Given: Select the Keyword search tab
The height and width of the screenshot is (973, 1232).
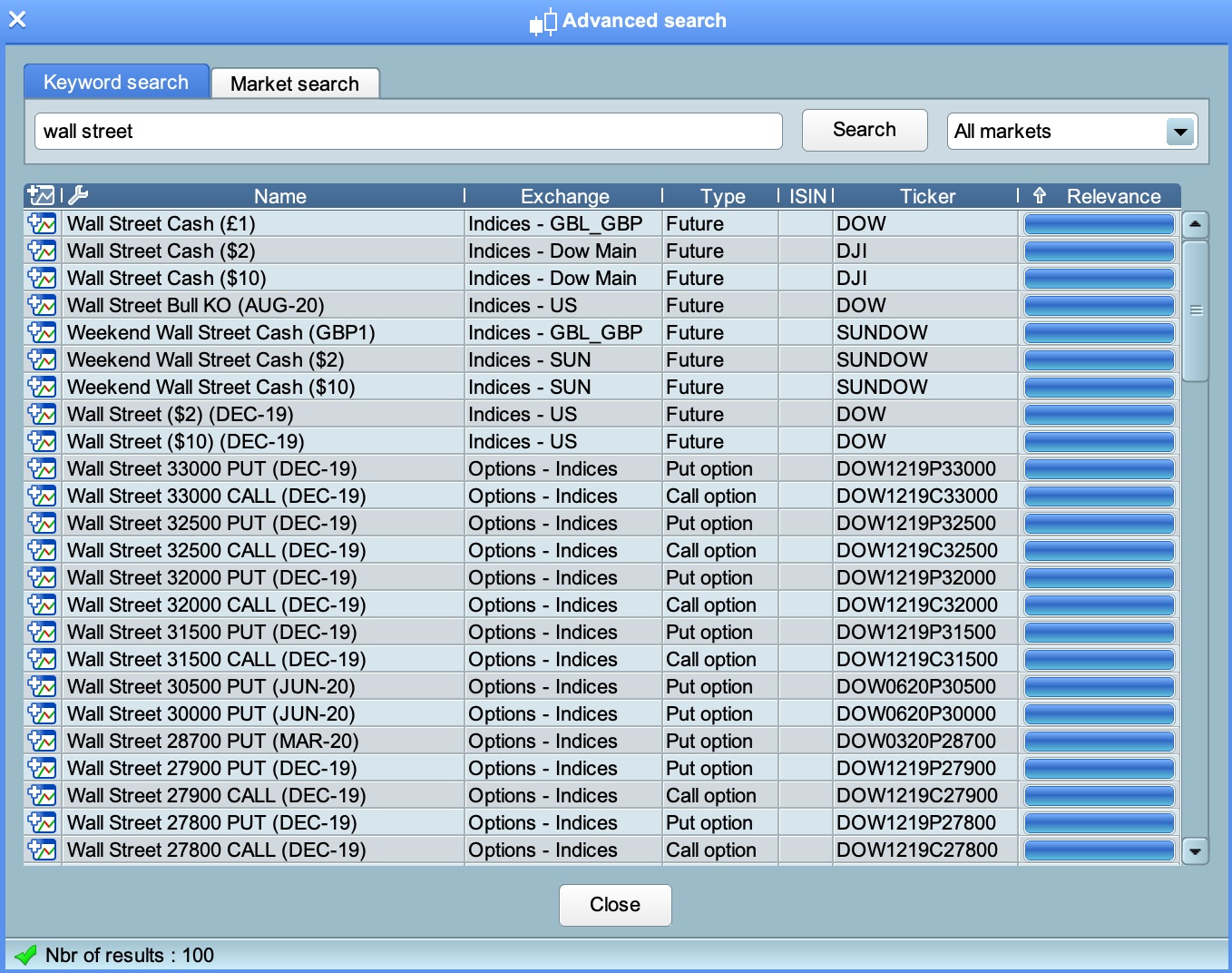Looking at the screenshot, I should pyautogui.click(x=116, y=82).
